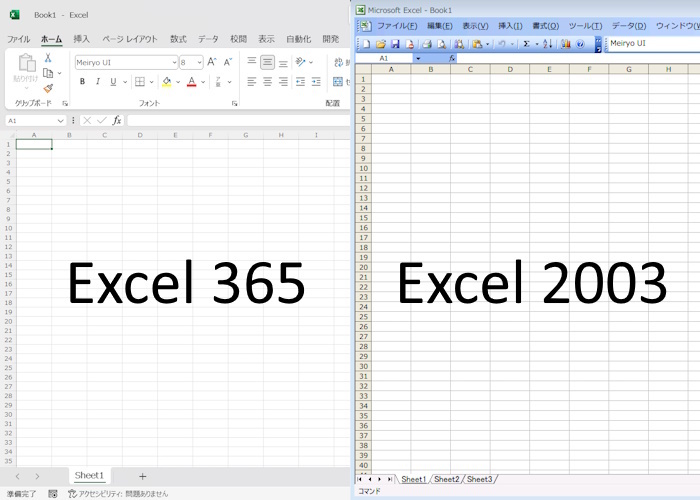Screen dimensions: 700x500
Task: Toggle Top Align in Excel 365 alignment group
Action: (252, 62)
